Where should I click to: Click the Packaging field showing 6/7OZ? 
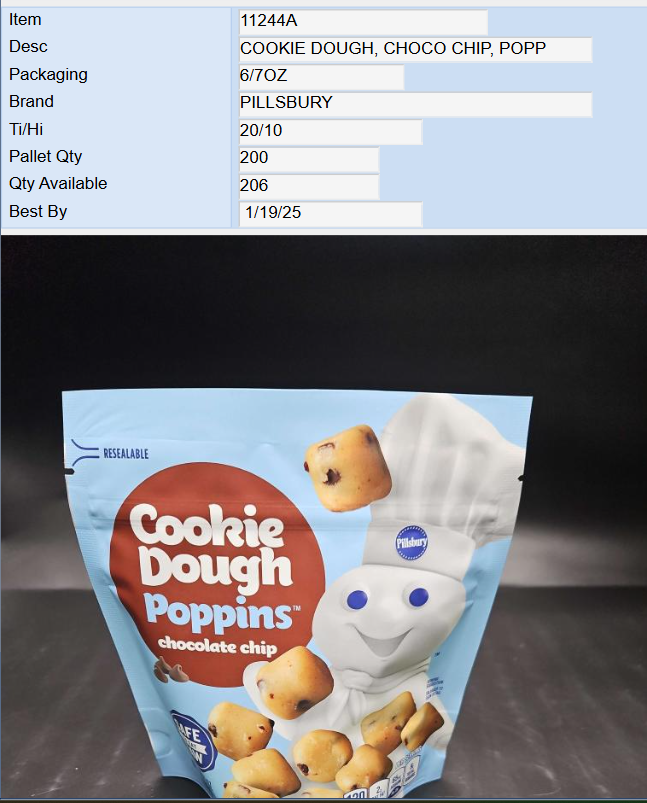(x=321, y=76)
